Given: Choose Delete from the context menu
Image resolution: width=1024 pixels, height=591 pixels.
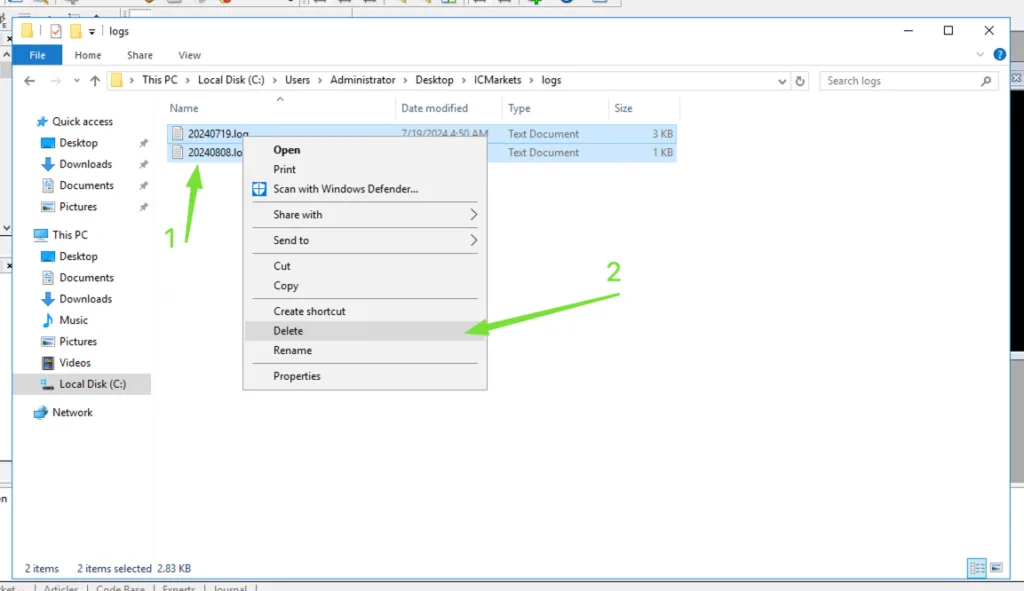Looking at the screenshot, I should pos(288,331).
